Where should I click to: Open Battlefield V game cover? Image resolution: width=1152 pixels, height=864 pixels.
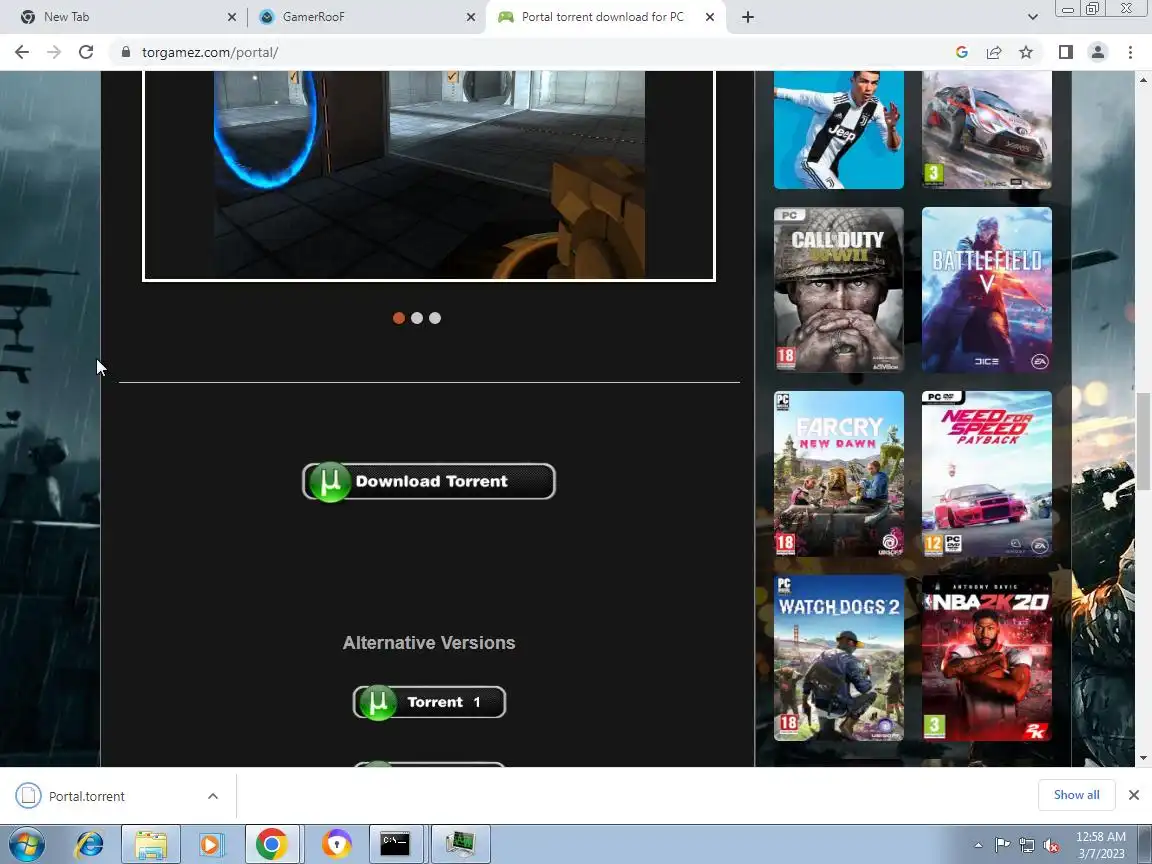tap(987, 289)
